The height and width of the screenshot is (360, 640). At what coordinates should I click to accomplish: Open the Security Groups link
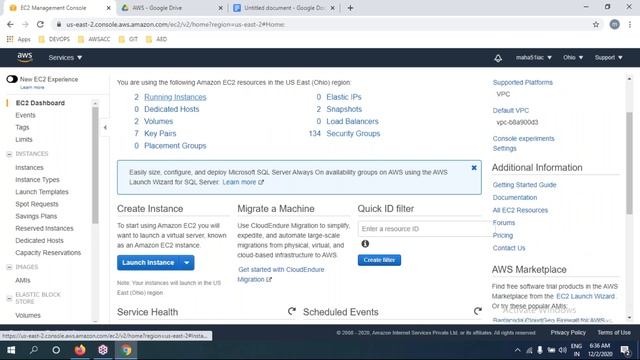point(353,133)
